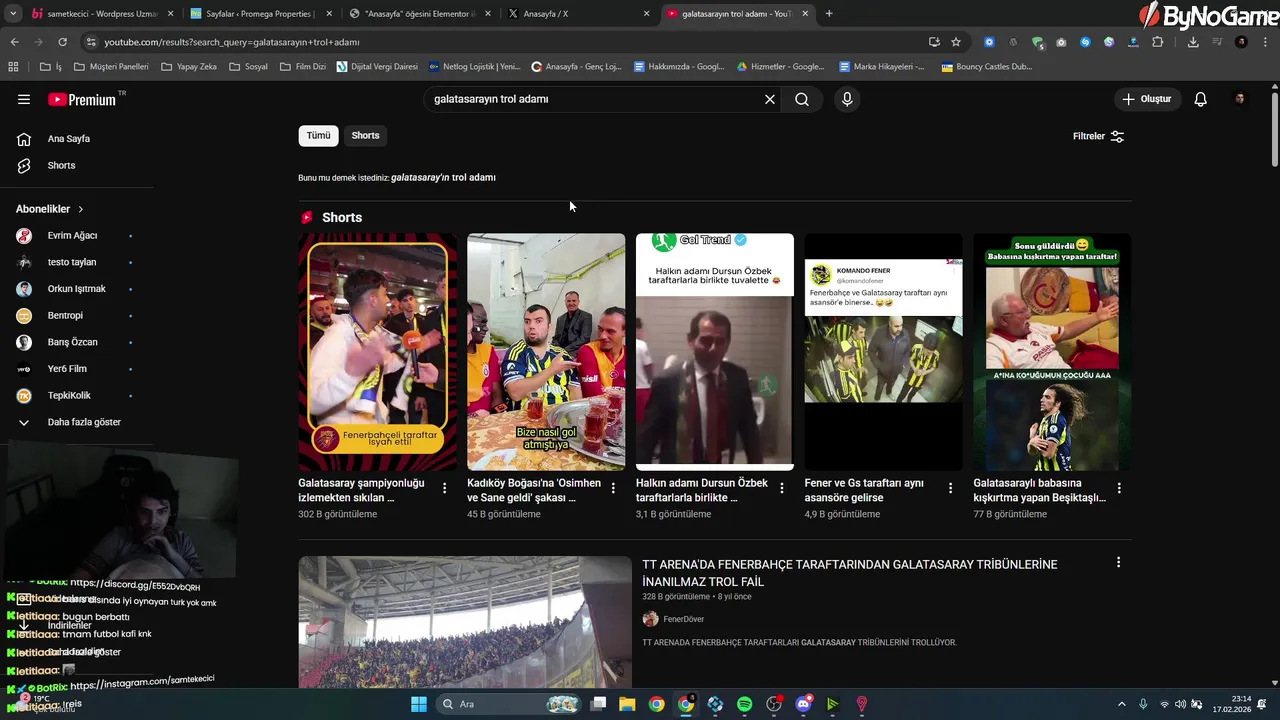Open the Film Dizi bookmark folder
Image resolution: width=1280 pixels, height=720 pixels.
point(303,67)
